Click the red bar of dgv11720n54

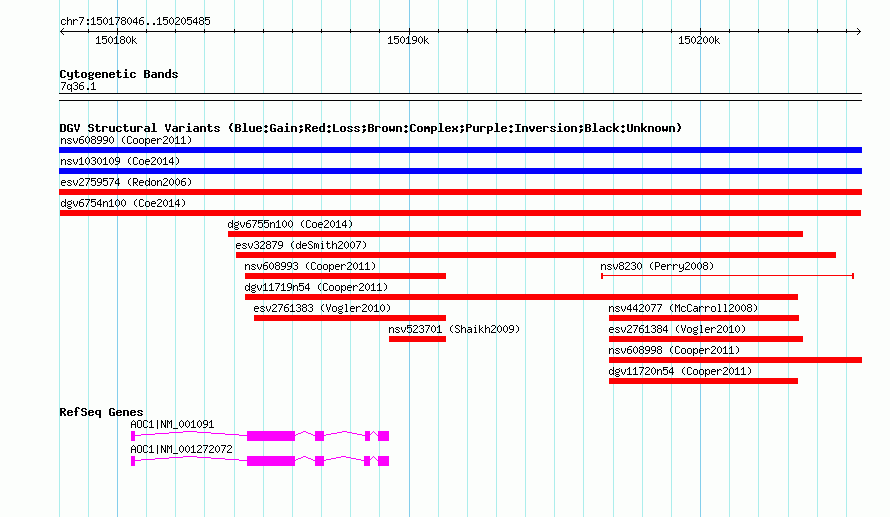coord(703,381)
